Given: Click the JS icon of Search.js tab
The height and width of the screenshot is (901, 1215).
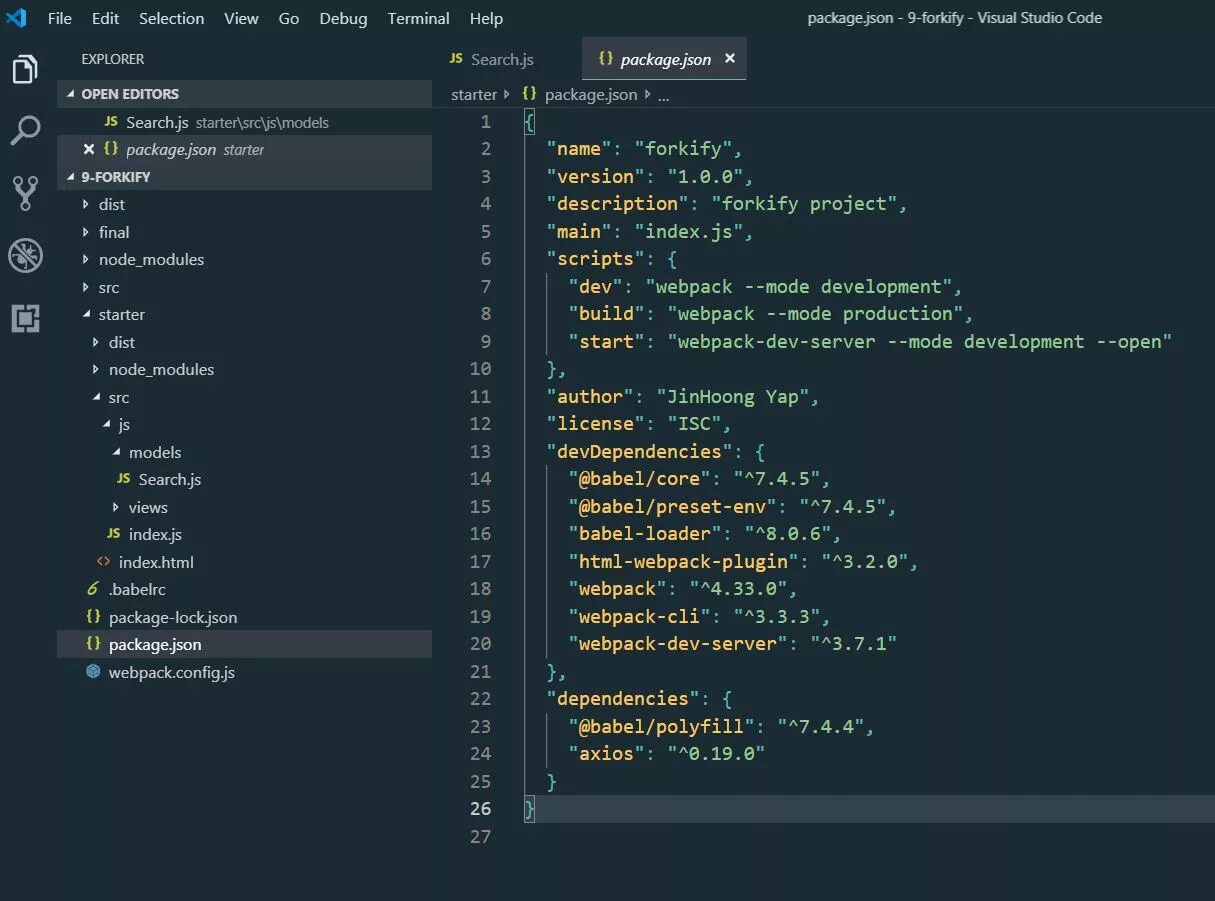Looking at the screenshot, I should click(456, 59).
